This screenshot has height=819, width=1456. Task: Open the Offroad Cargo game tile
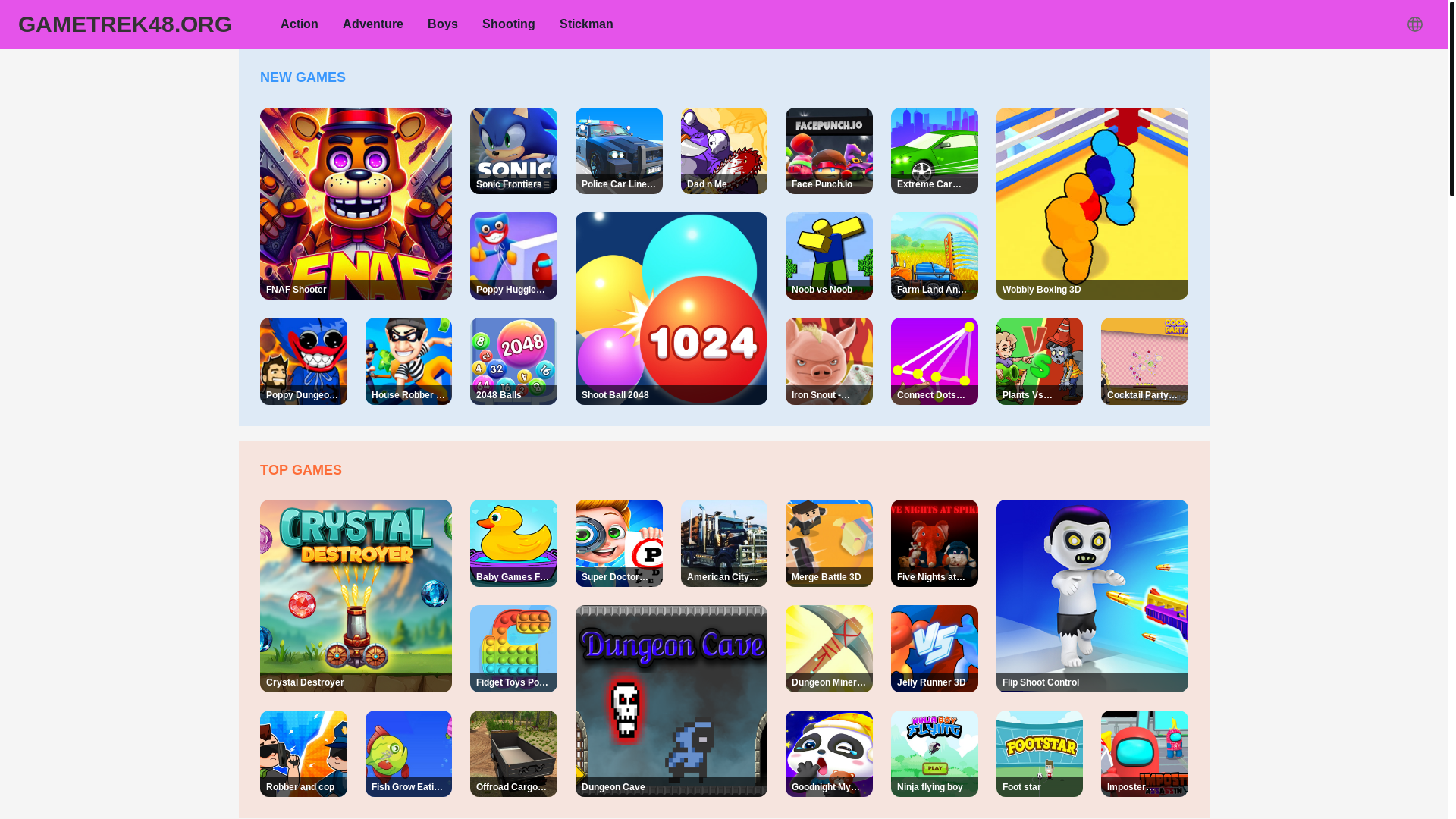(513, 754)
